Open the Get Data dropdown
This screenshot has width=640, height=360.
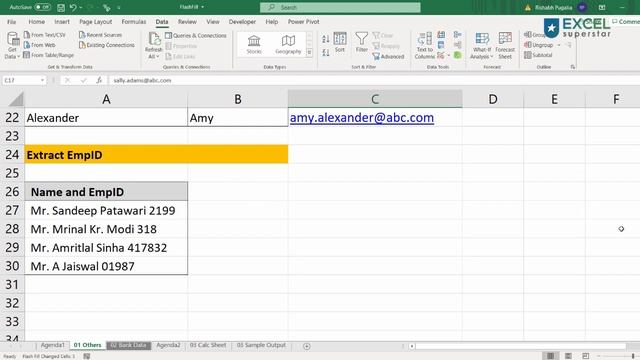[x=12, y=46]
